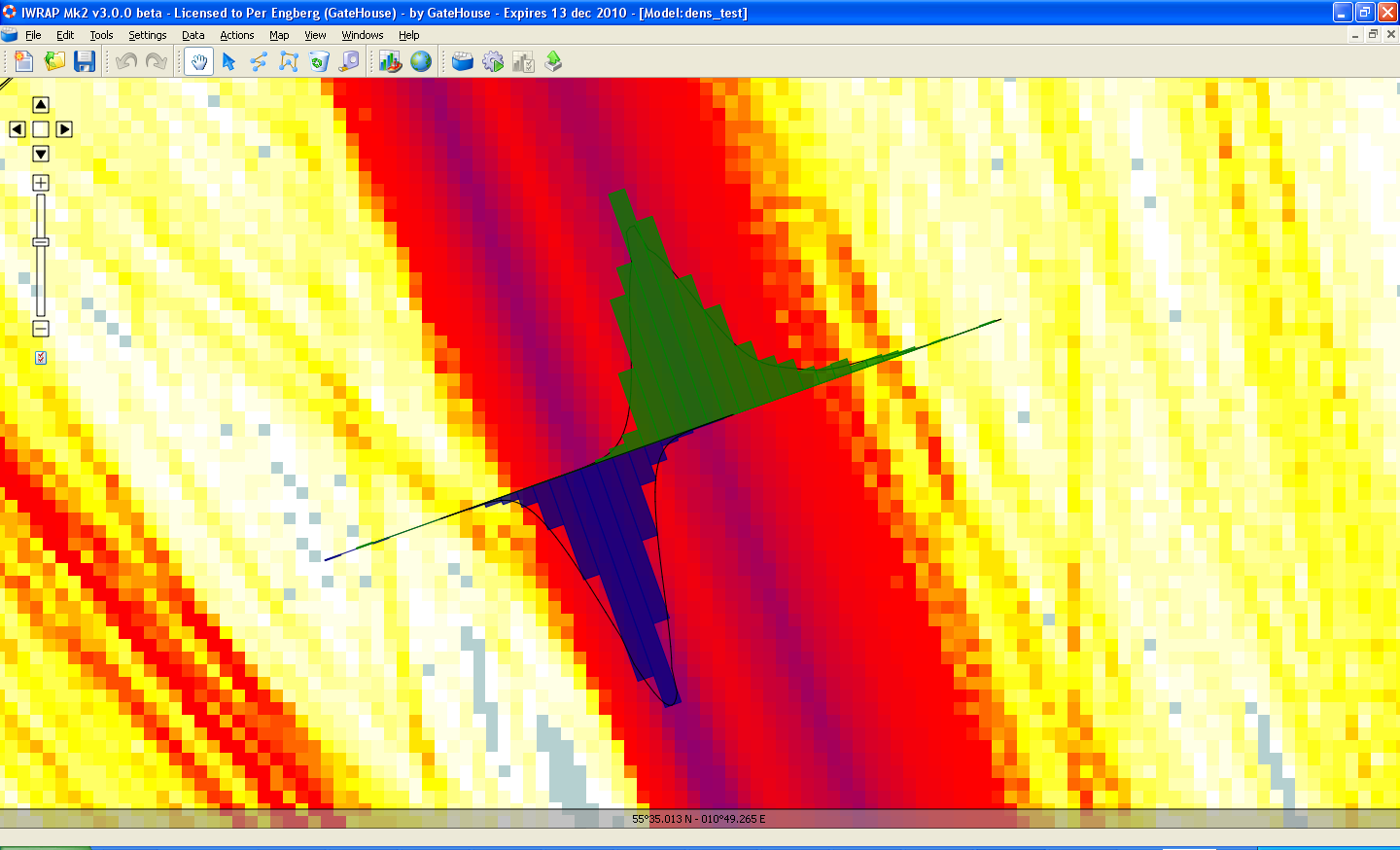Zoom out using the minus button
This screenshot has height=850, width=1400.
(x=41, y=329)
